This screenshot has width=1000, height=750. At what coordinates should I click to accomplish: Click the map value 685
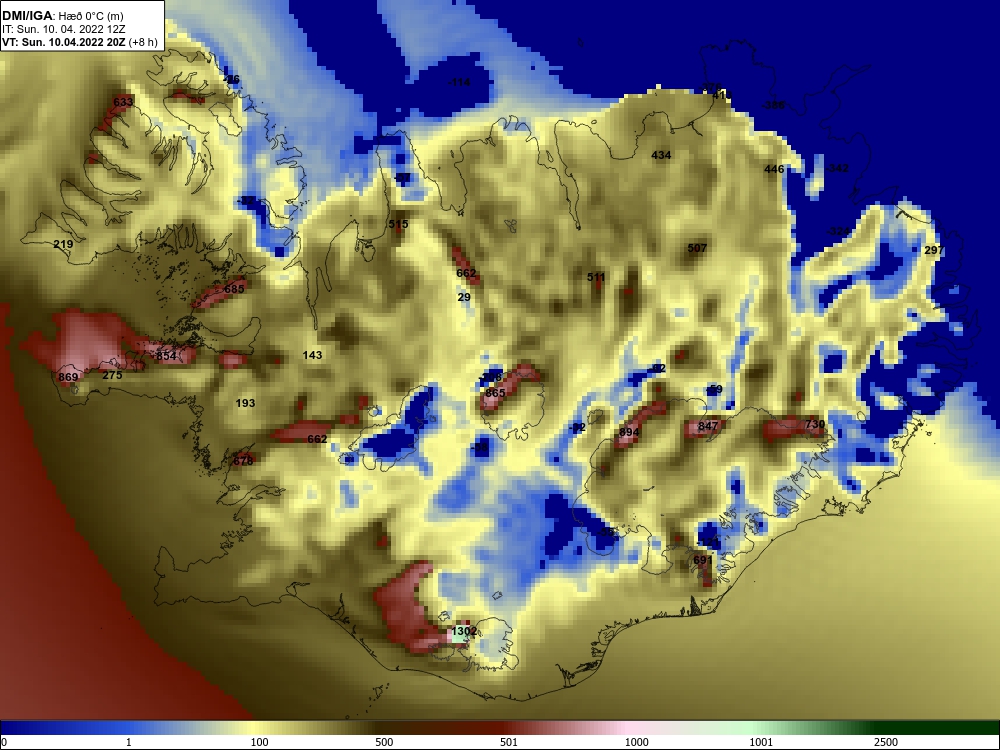point(234,289)
